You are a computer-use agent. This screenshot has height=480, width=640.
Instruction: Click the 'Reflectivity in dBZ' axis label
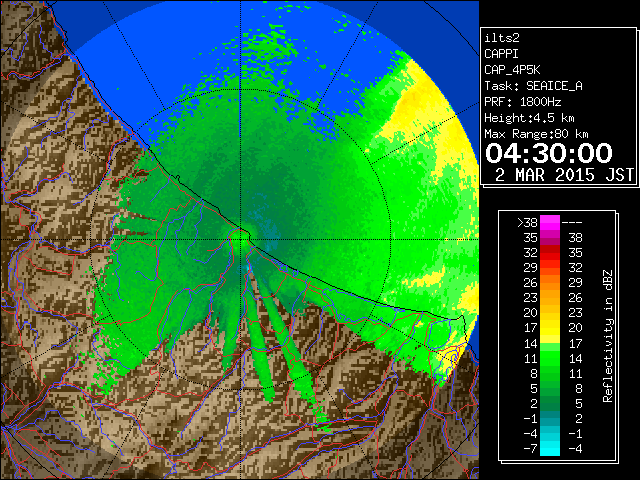607,336
